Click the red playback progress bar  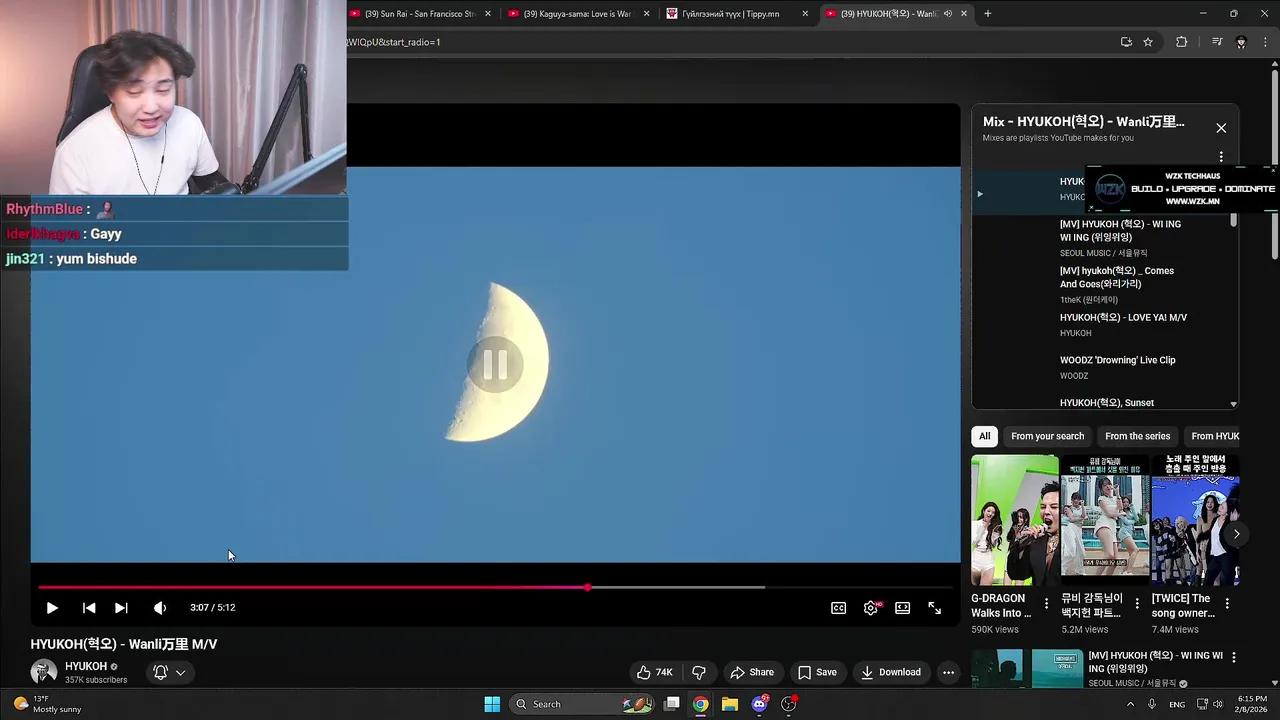(312, 587)
